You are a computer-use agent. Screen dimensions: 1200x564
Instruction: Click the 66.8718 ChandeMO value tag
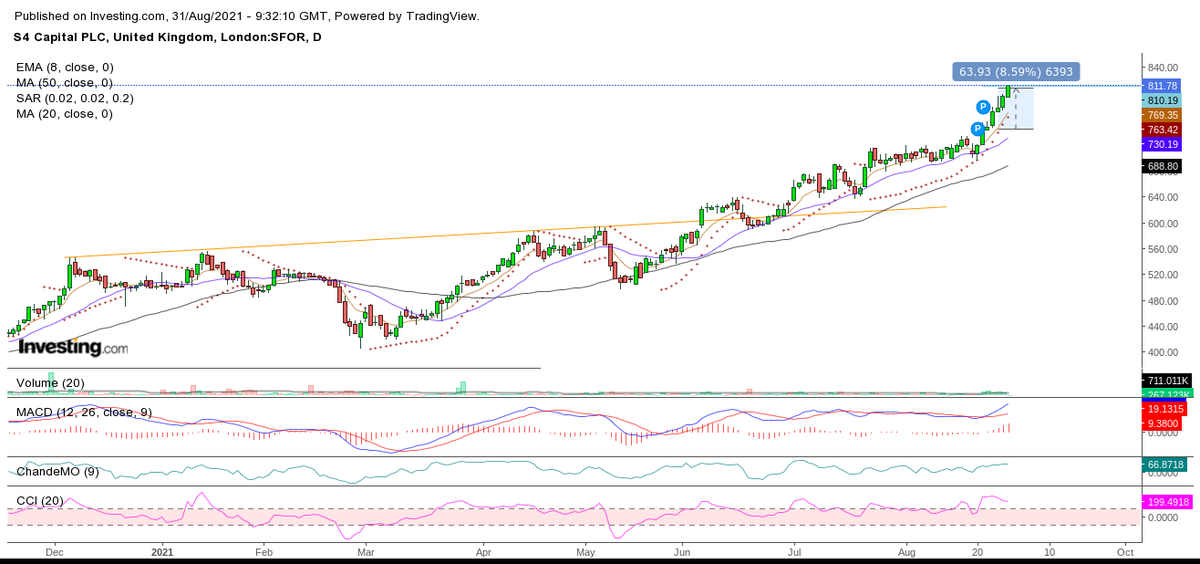(1165, 465)
